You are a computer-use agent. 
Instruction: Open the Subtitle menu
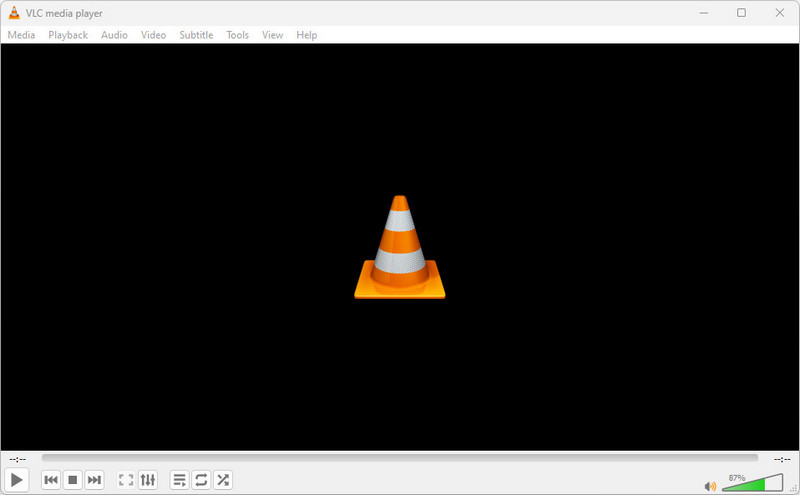tap(196, 35)
